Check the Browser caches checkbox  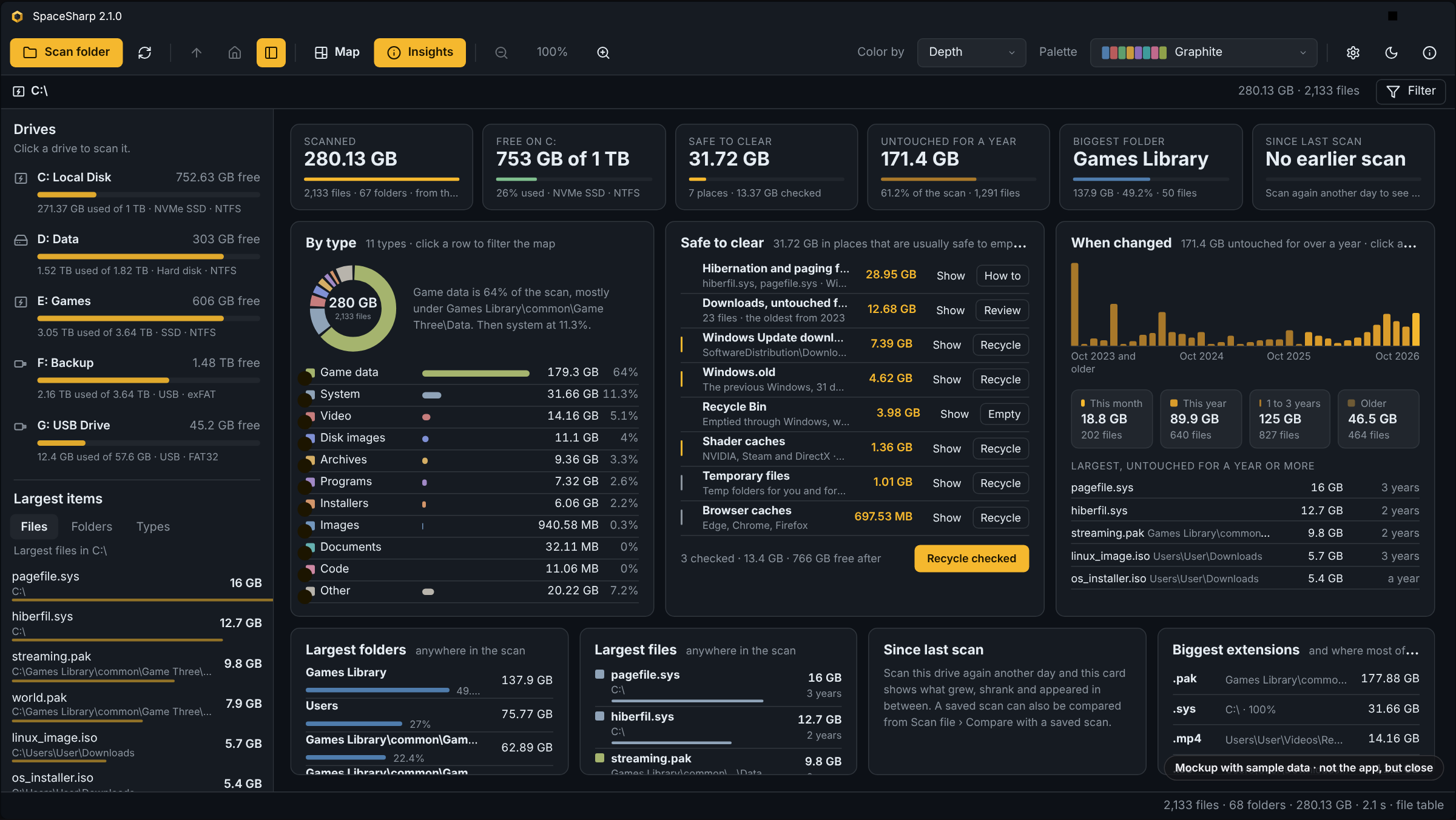tap(681, 517)
